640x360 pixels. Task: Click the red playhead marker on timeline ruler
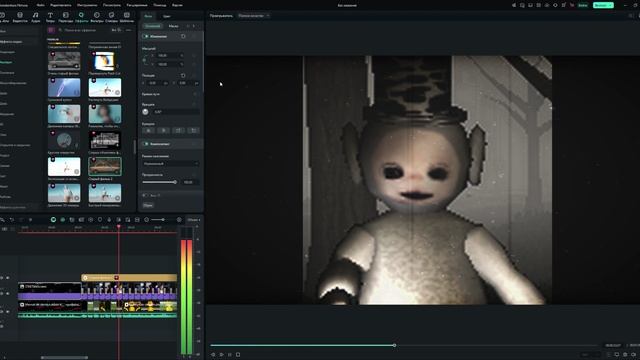(119, 227)
